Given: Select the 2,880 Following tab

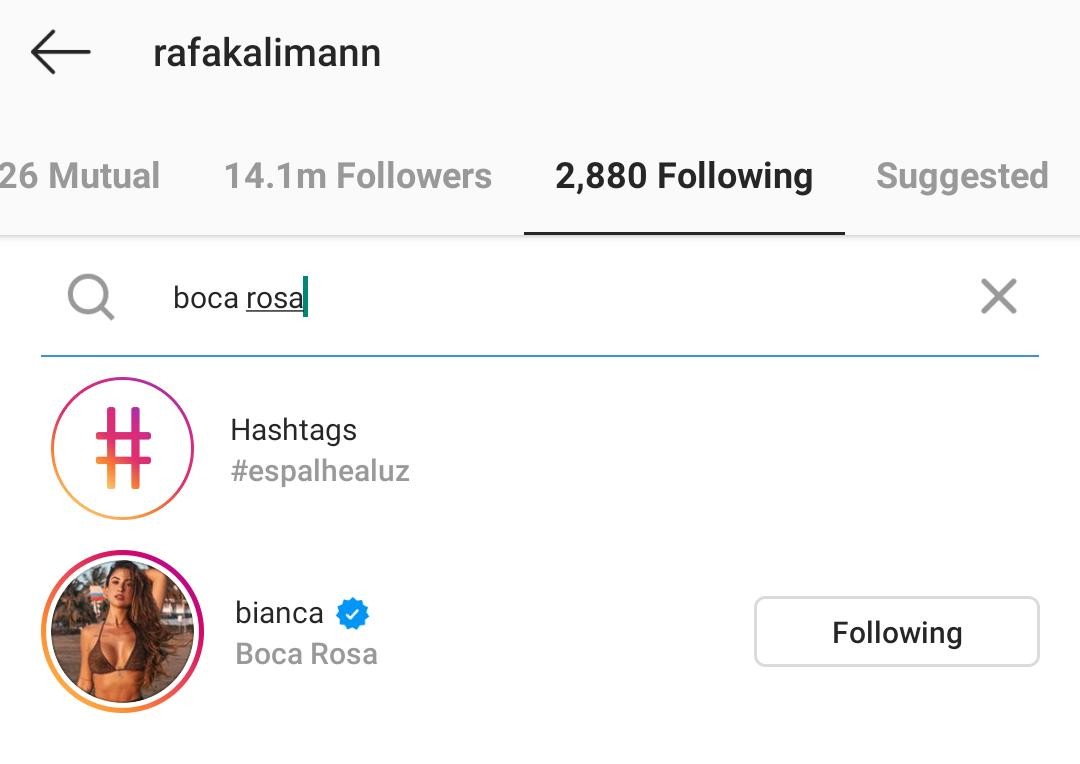Looking at the screenshot, I should (x=684, y=176).
